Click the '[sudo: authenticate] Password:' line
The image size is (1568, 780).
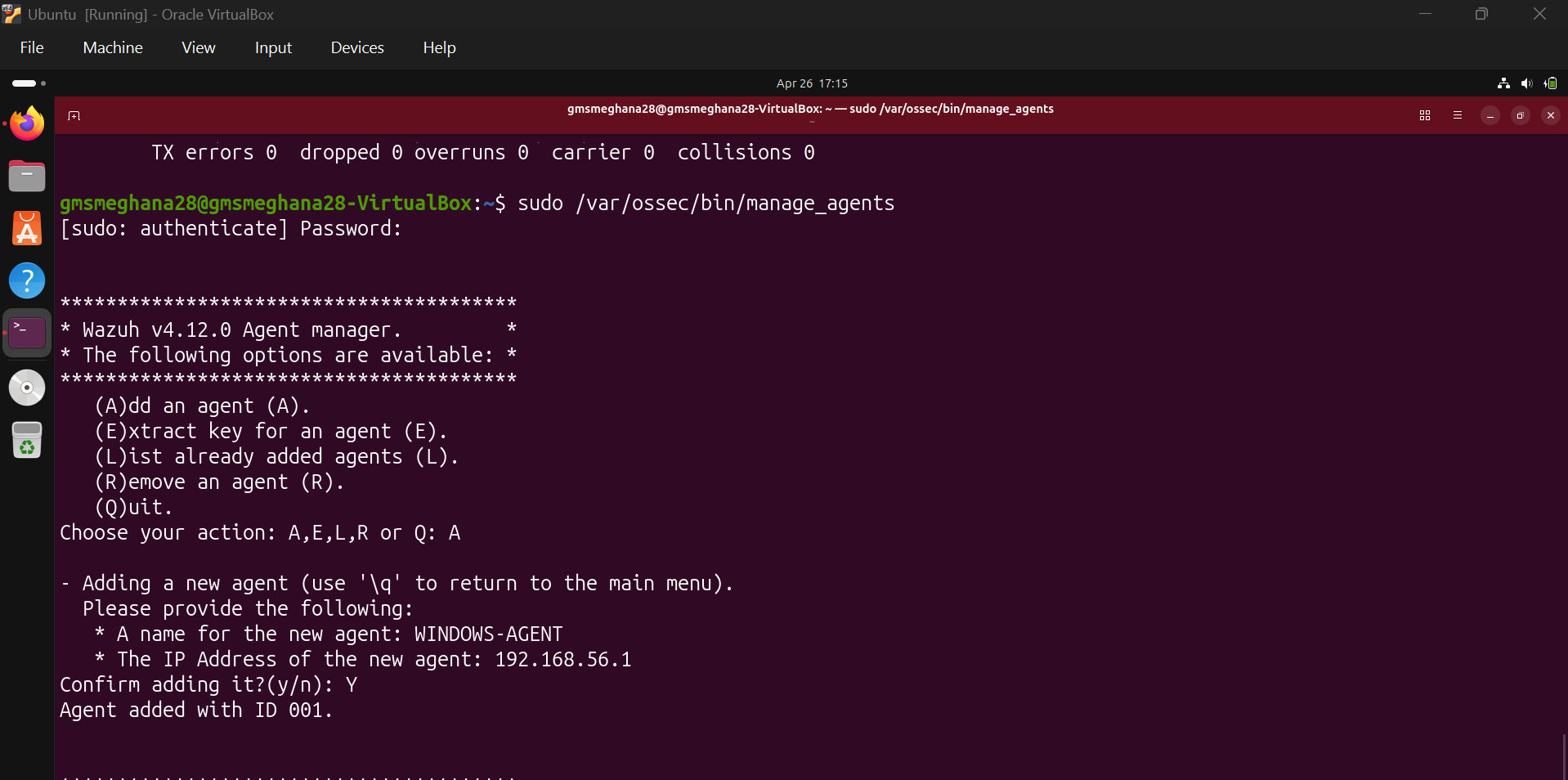(231, 228)
